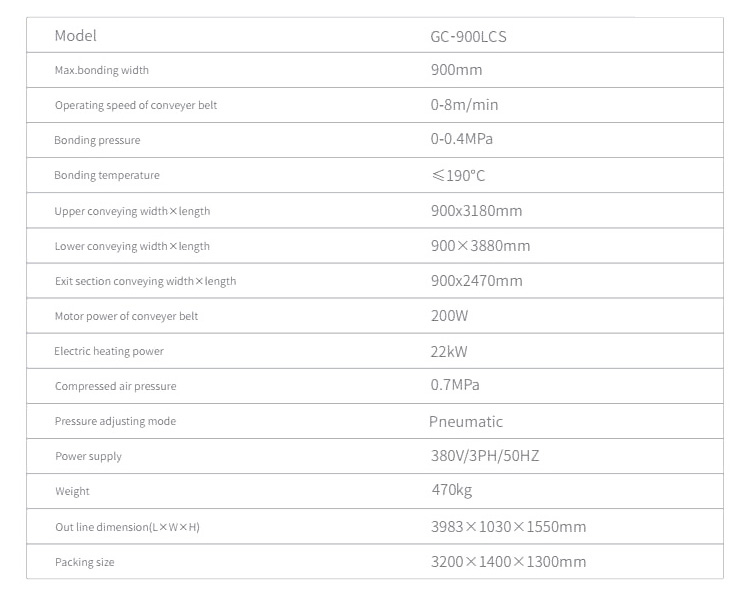Click the Bonding temperature label
The height and width of the screenshot is (601, 750).
[107, 175]
